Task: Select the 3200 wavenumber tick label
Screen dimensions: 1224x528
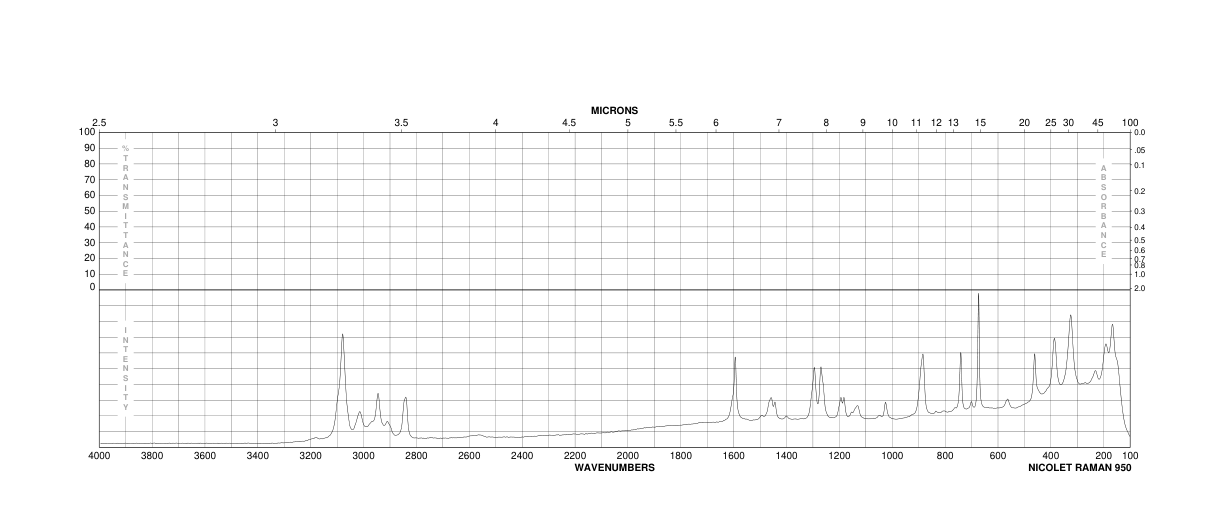Action: coord(311,456)
